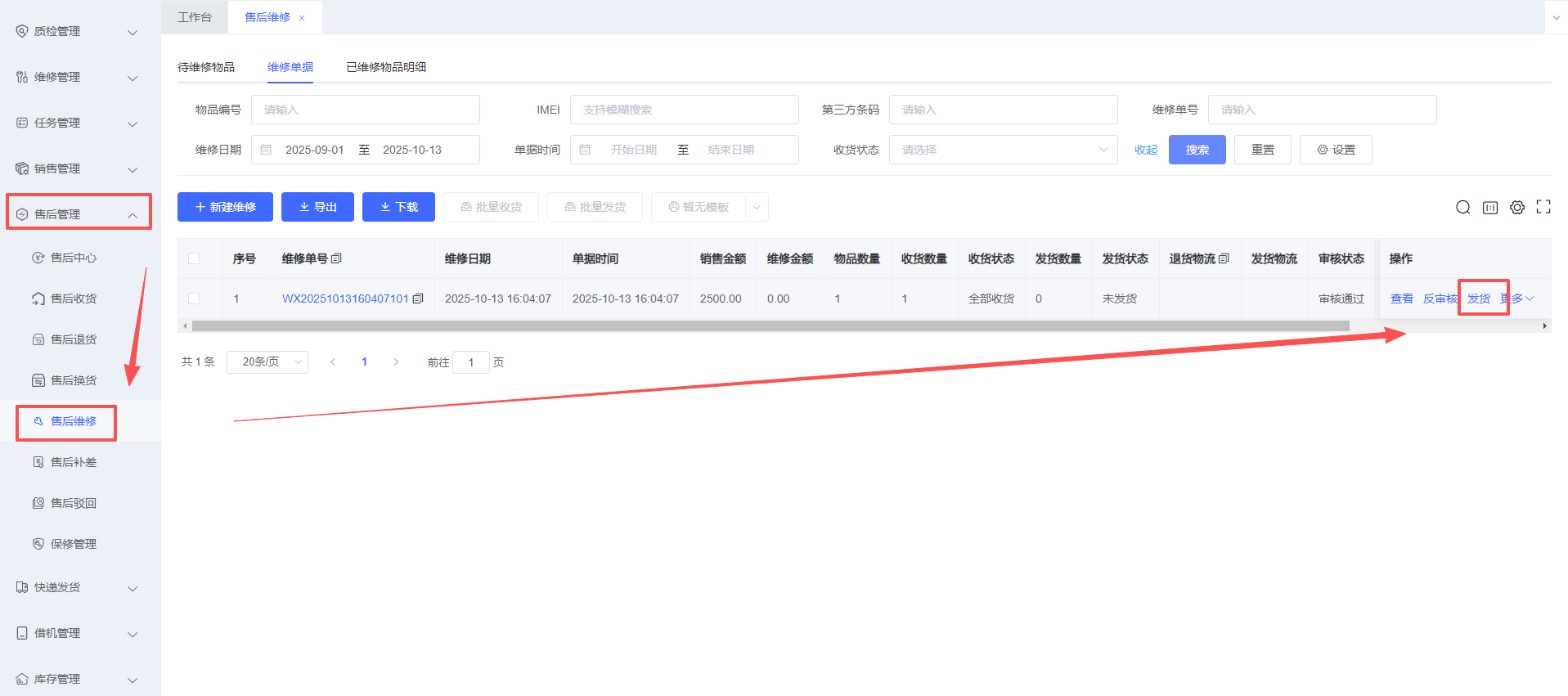This screenshot has width=1568, height=696.
Task: Check the checkbox for row 1
Action: [x=194, y=299]
